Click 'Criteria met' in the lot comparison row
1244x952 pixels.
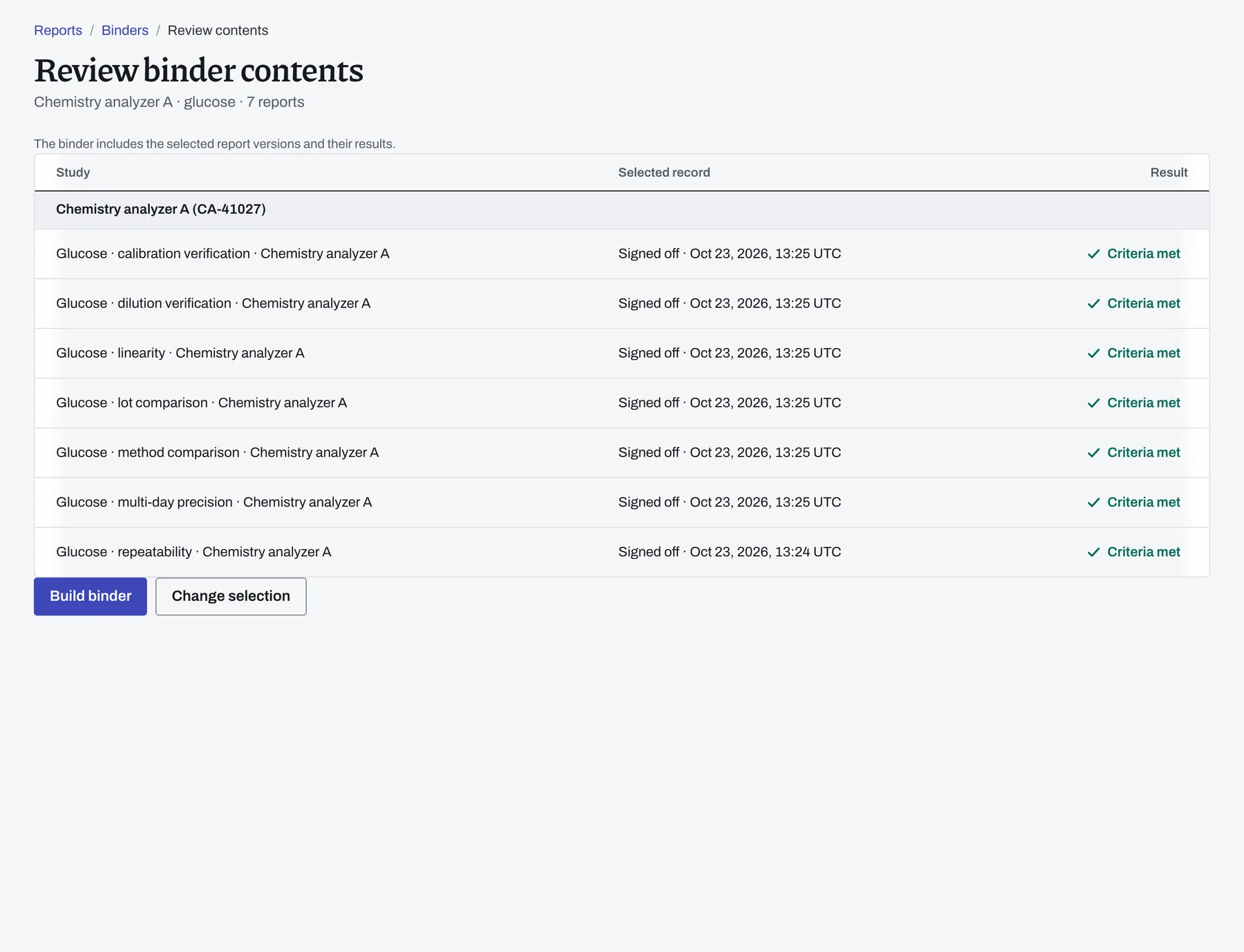pos(1144,403)
